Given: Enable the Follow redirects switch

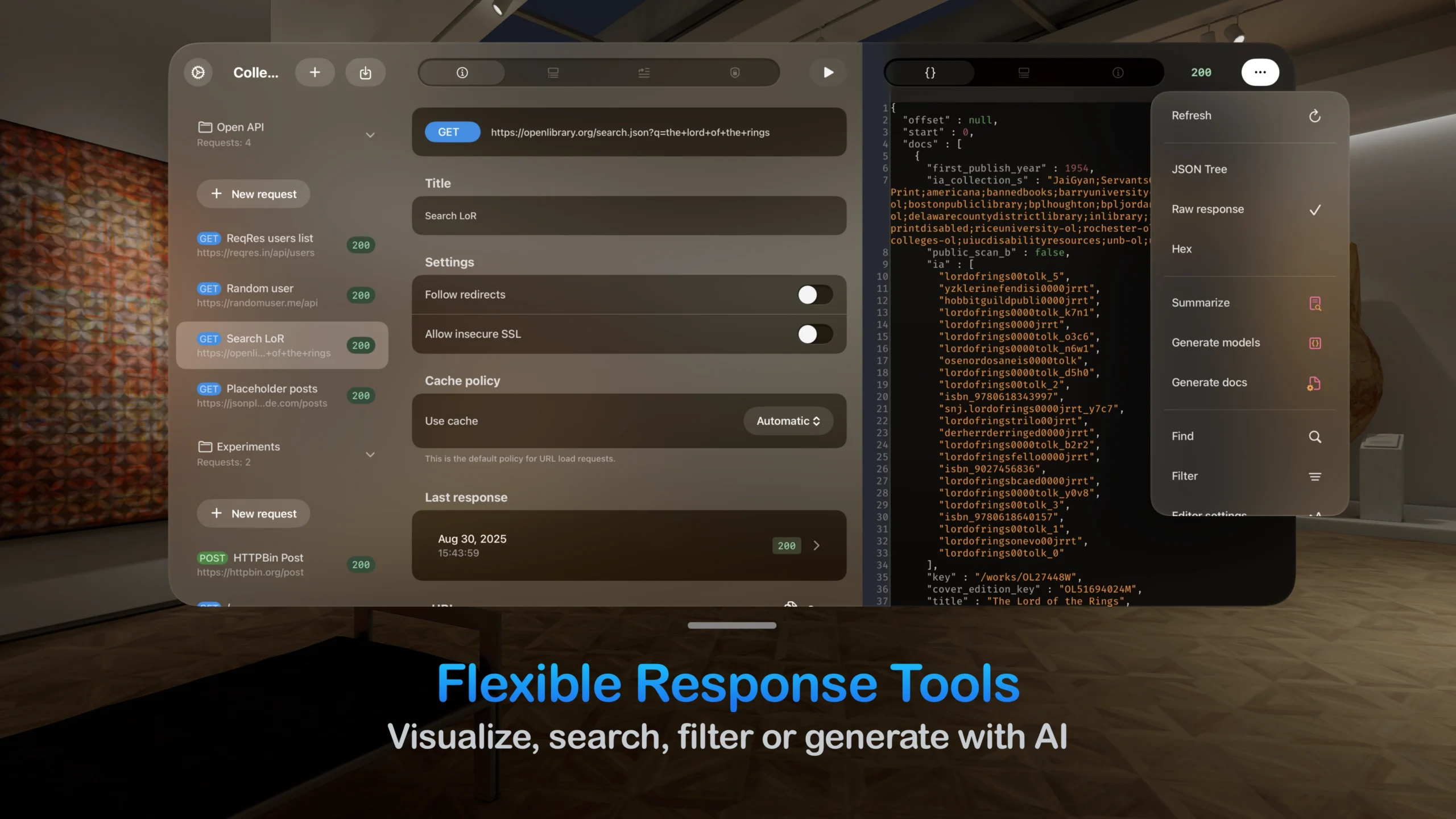Looking at the screenshot, I should pos(814,295).
